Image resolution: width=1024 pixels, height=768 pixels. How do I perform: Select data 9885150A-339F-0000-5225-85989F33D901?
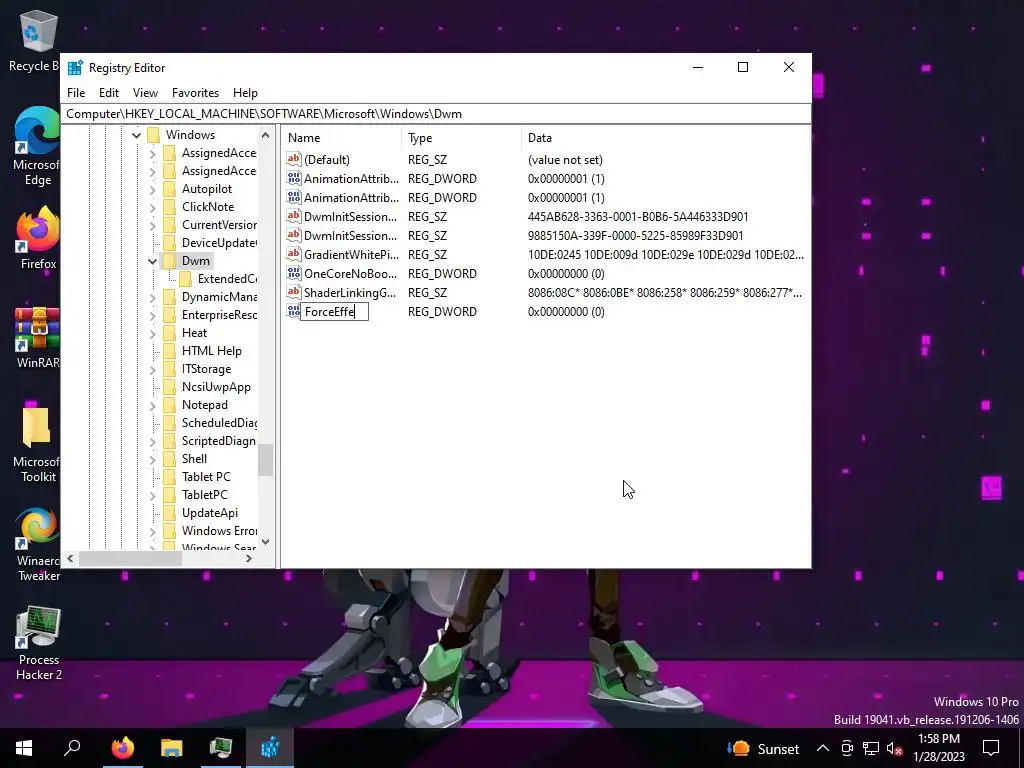(x=635, y=236)
